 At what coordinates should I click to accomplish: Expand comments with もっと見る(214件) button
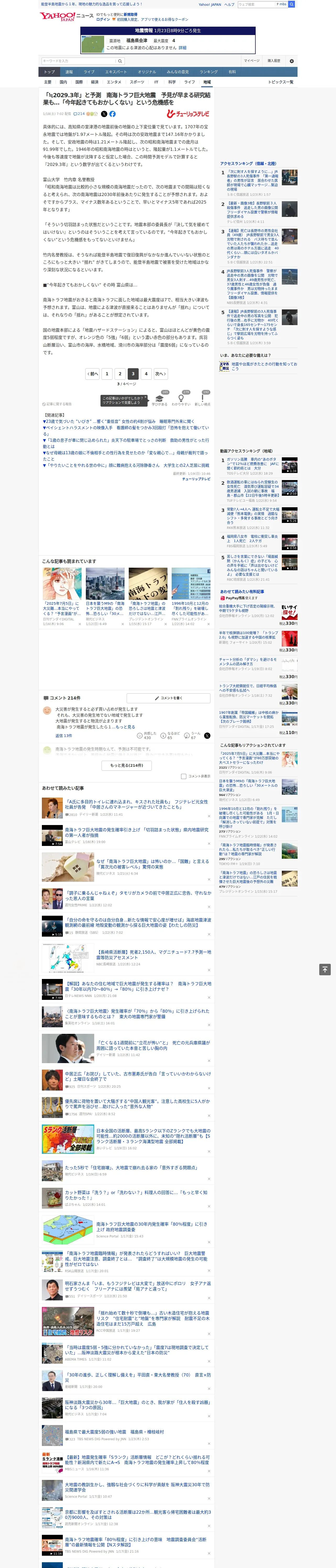127,765
